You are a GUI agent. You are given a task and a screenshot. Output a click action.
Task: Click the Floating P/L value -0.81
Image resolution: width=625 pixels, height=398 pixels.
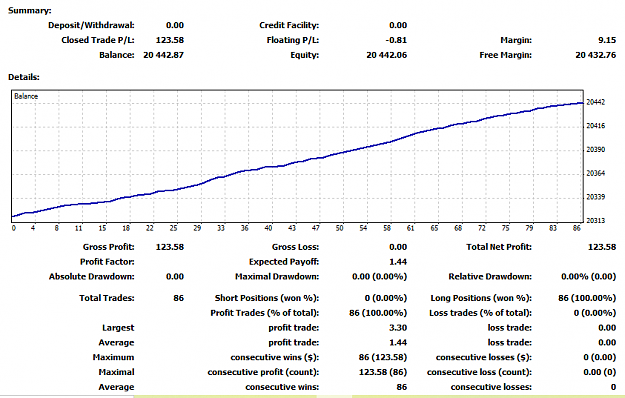click(x=396, y=40)
